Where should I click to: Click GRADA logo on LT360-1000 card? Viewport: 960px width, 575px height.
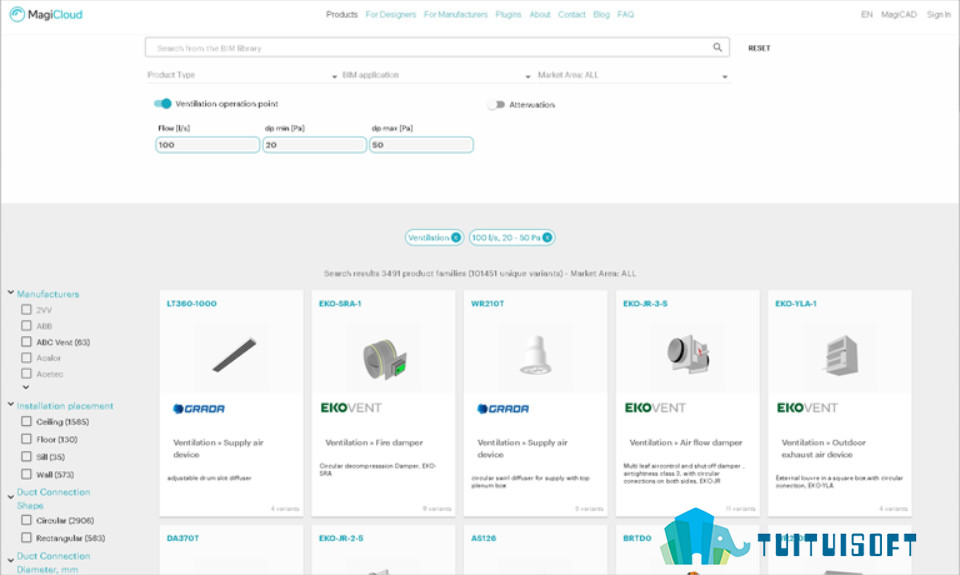[x=198, y=408]
